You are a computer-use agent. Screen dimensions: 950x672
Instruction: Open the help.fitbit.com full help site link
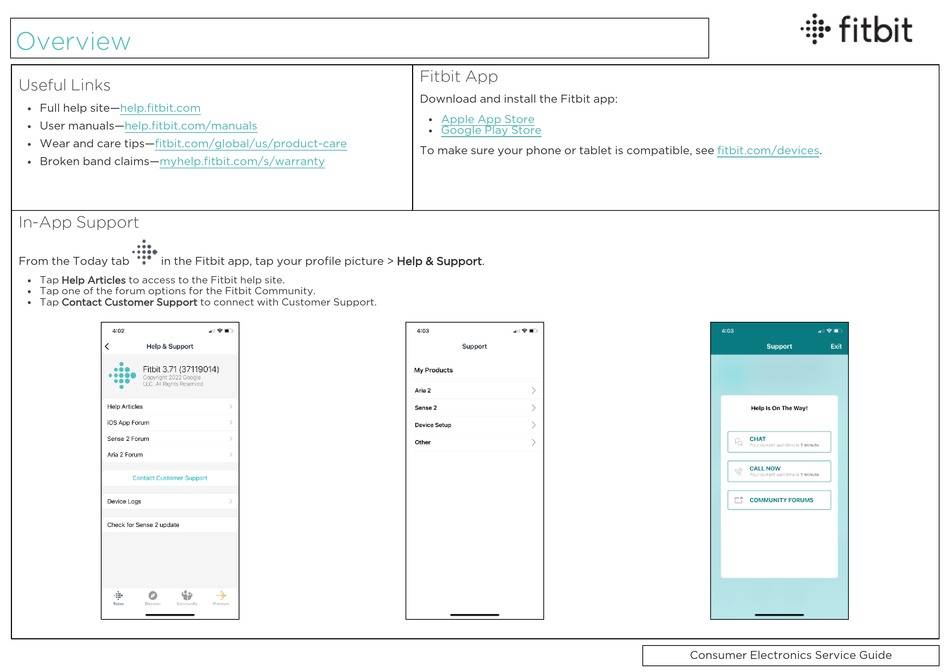pyautogui.click(x=160, y=108)
